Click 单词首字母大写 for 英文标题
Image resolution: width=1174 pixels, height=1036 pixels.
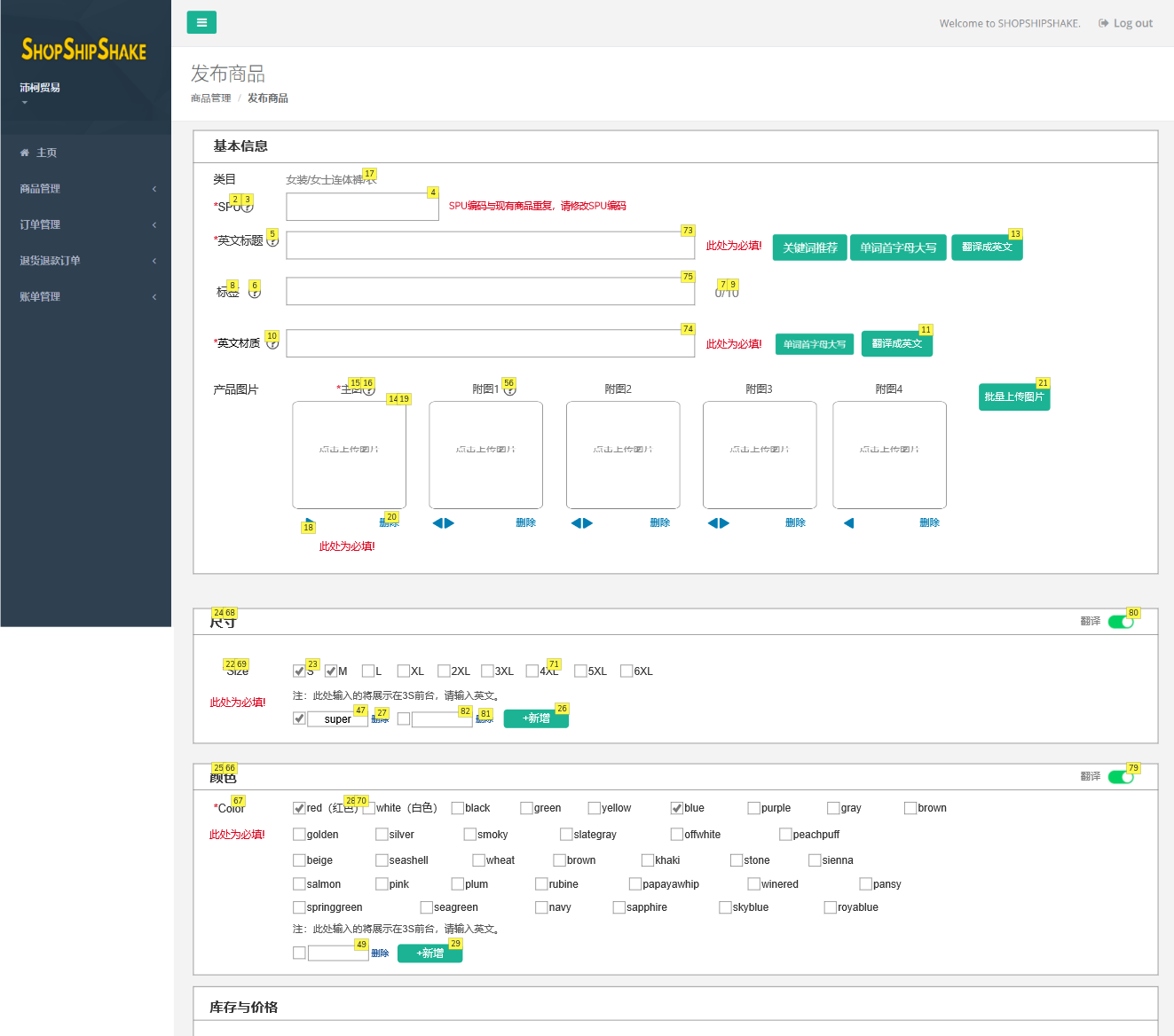tap(898, 247)
